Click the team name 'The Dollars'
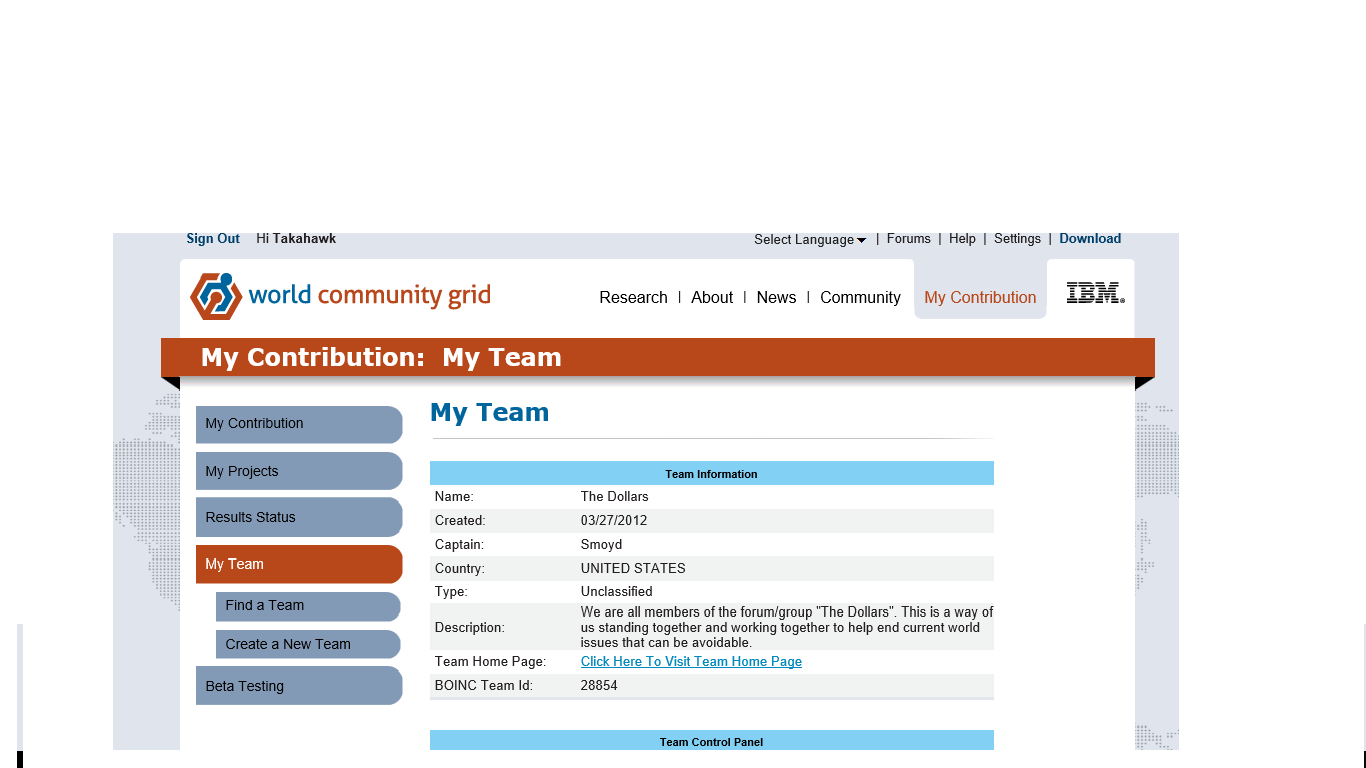 (x=614, y=497)
